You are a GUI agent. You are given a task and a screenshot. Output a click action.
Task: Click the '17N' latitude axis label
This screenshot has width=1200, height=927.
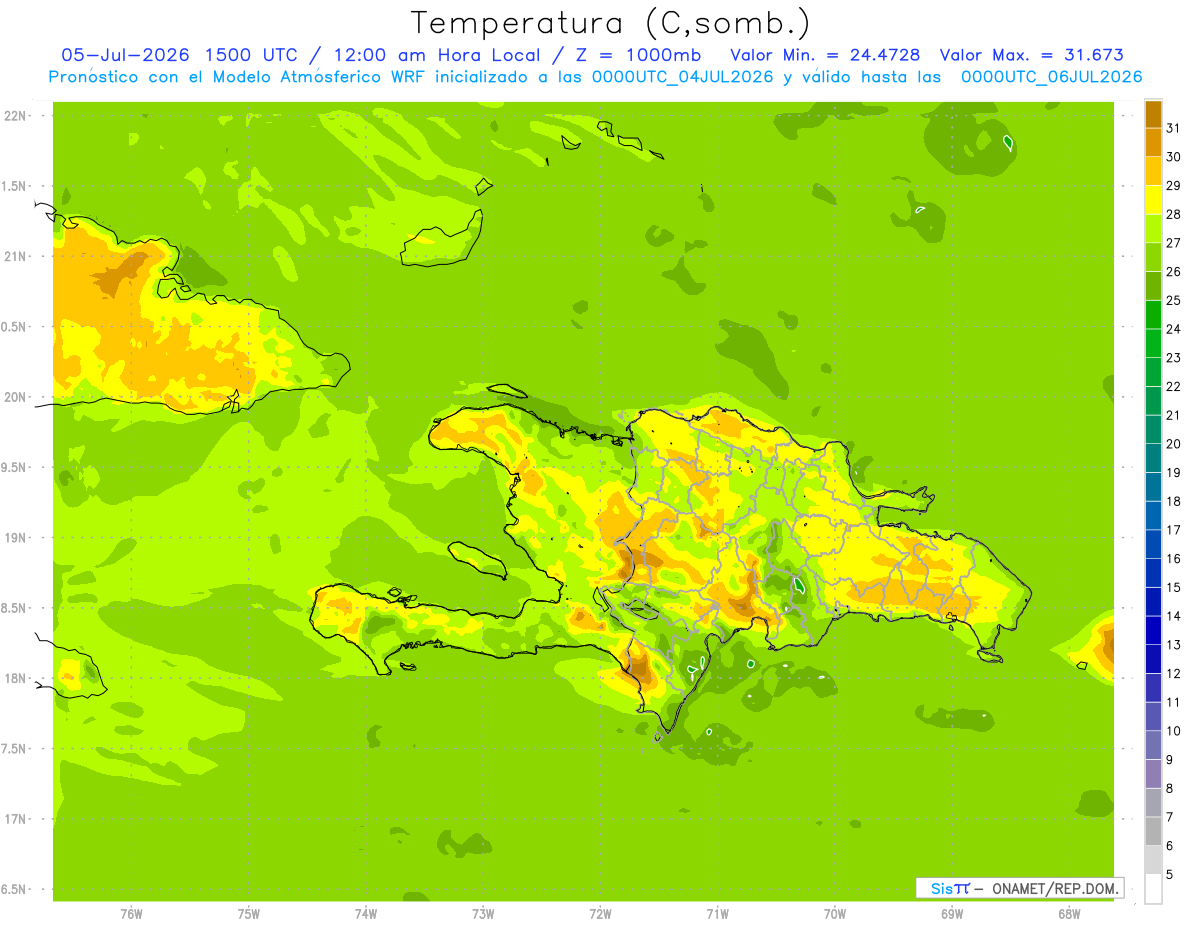pyautogui.click(x=15, y=819)
